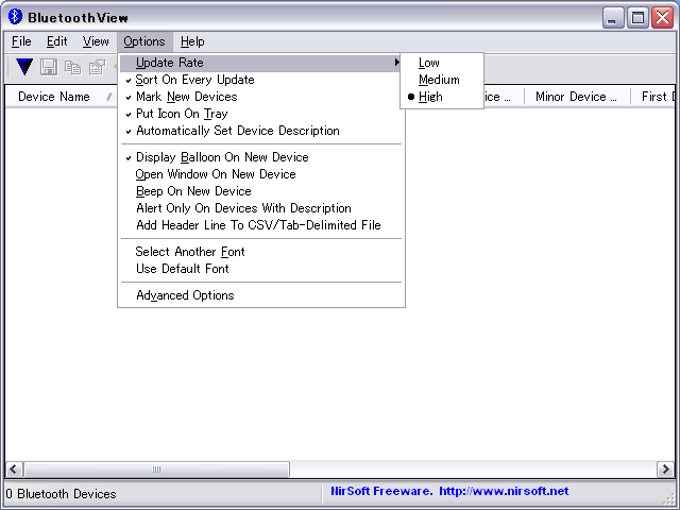The image size is (680, 510).
Task: Enable Beep On New Device
Action: point(262,191)
